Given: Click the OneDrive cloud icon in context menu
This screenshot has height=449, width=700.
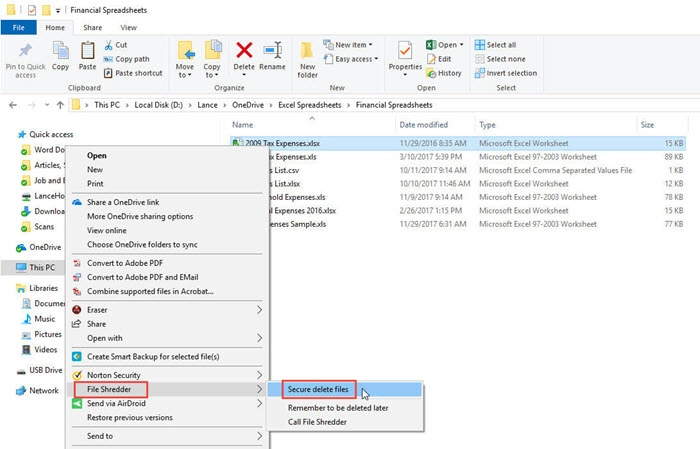Looking at the screenshot, I should point(77,202).
